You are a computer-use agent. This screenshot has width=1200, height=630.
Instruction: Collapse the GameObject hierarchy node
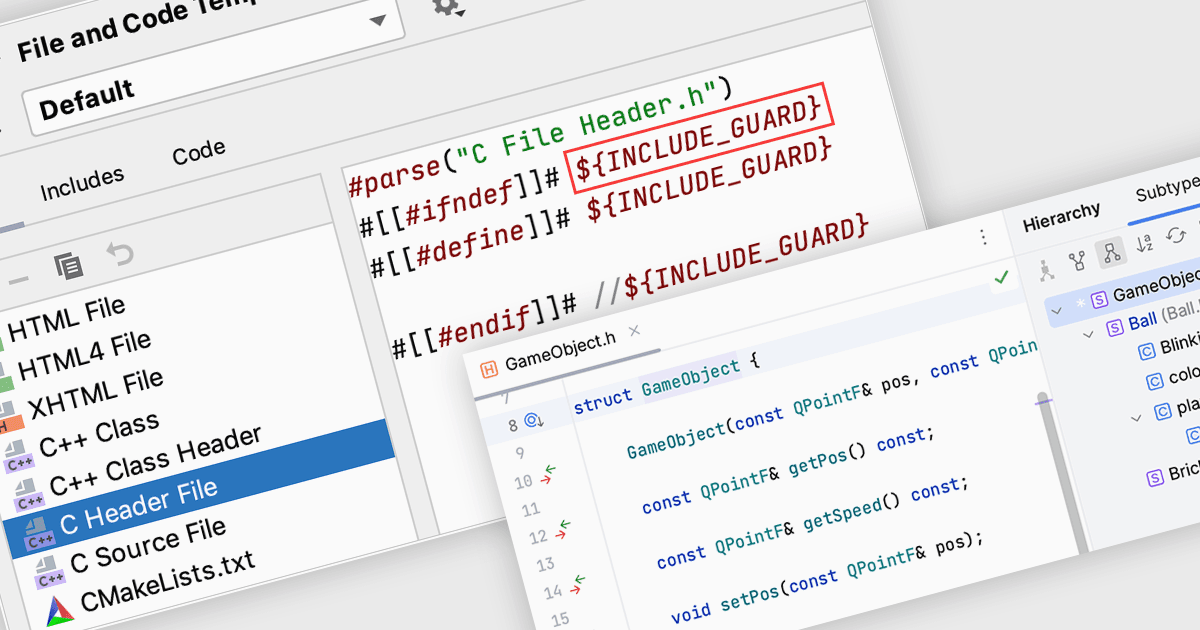tap(1057, 312)
